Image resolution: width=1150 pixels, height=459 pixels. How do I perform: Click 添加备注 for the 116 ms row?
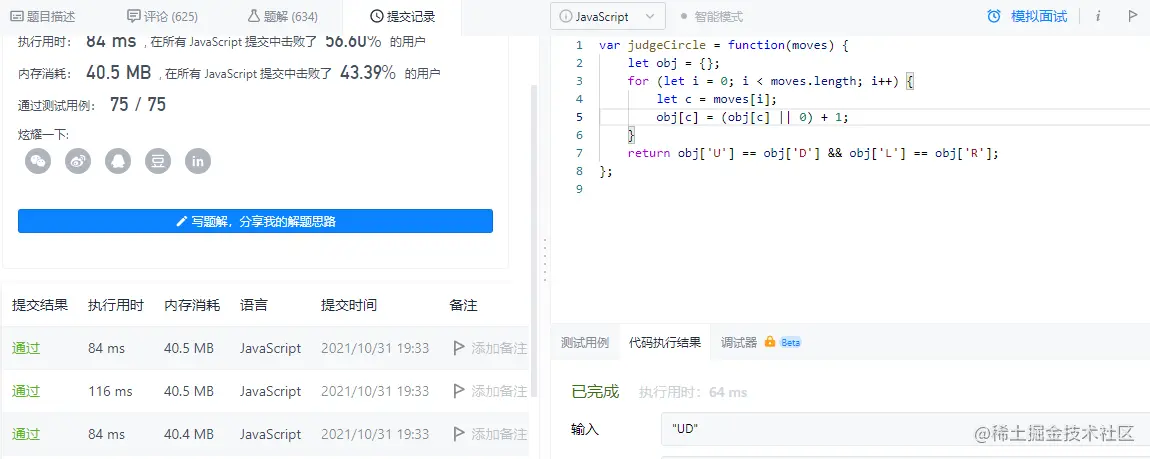[x=499, y=391]
